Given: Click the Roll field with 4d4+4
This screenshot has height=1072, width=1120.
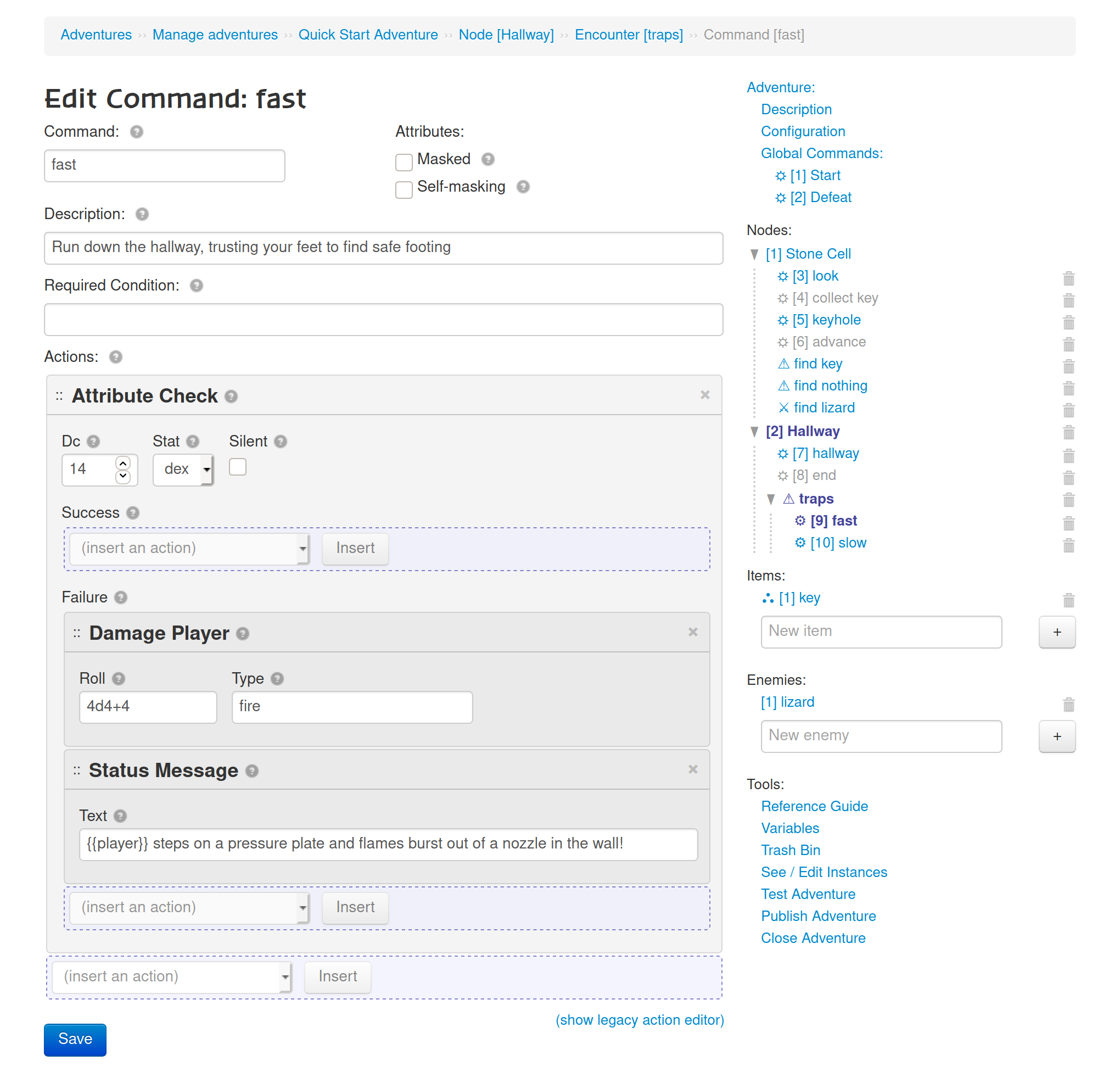Looking at the screenshot, I should point(148,707).
